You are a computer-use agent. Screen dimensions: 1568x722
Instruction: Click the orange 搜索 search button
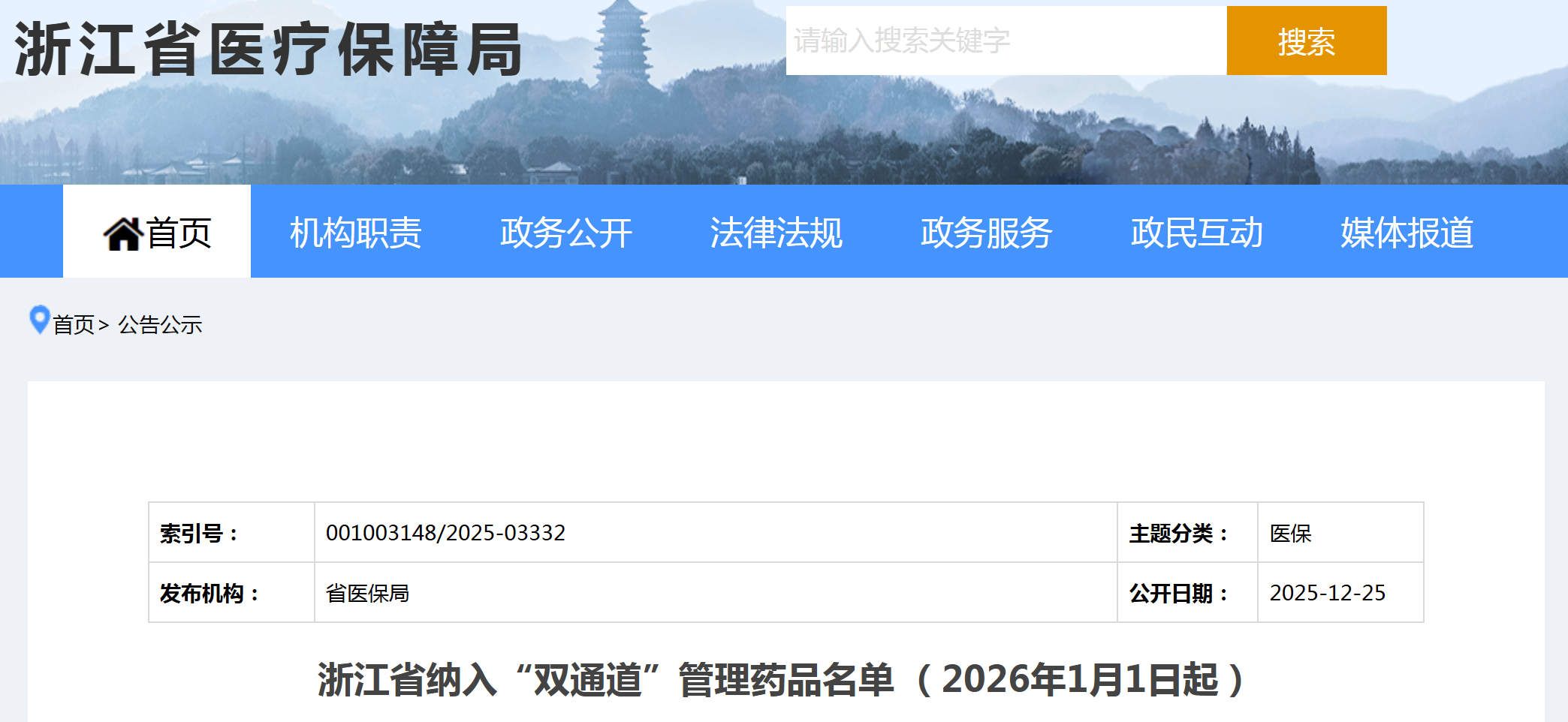point(1305,42)
